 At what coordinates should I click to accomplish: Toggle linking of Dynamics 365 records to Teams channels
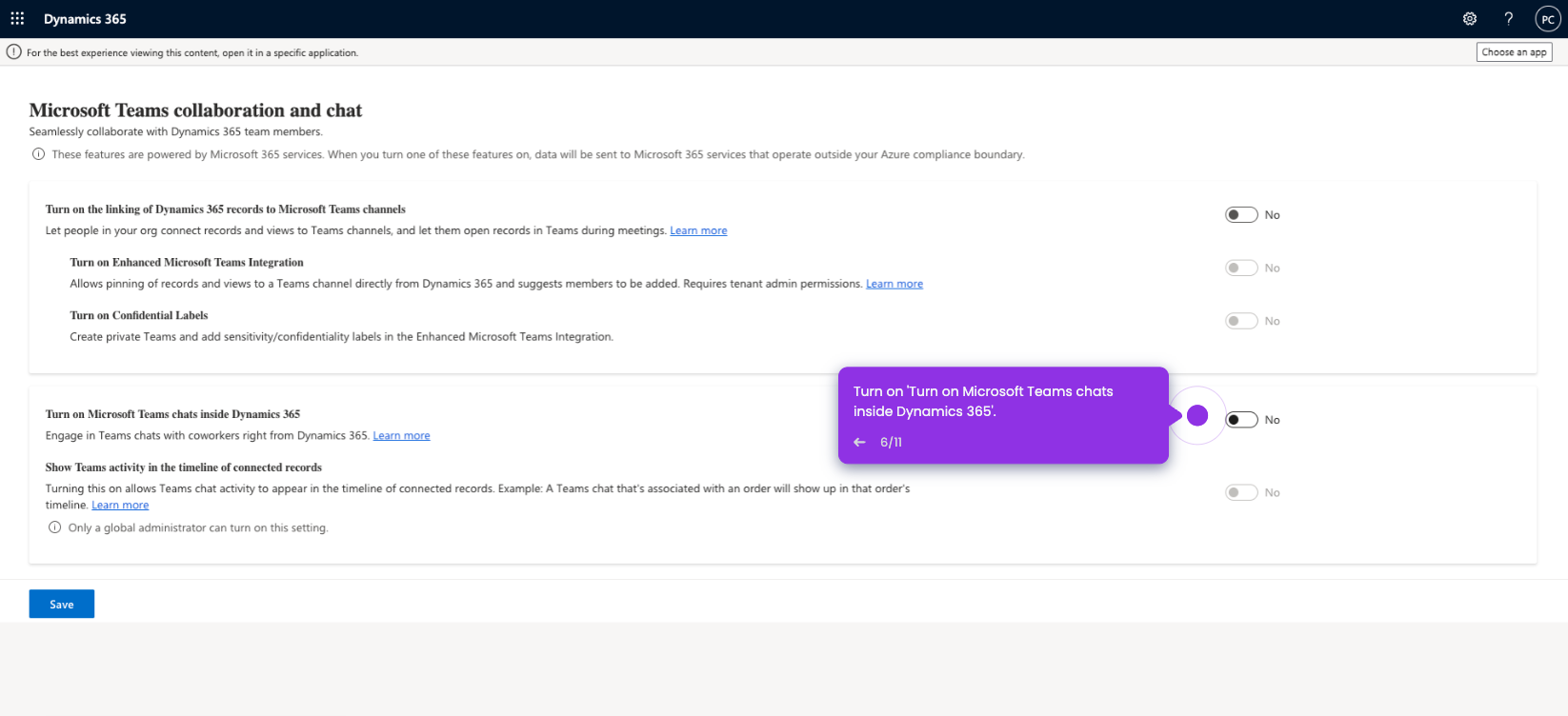click(1241, 215)
